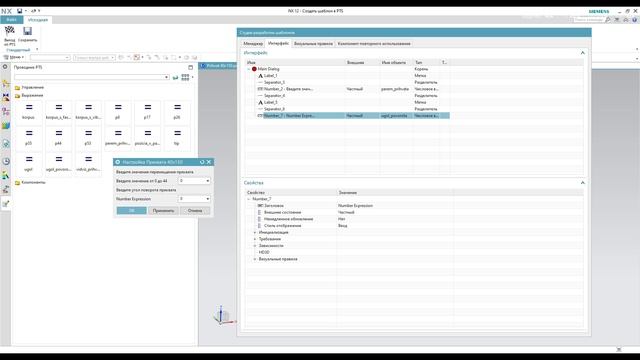
Task: Click Отмена in the gripper settings dialog
Action: click(195, 211)
